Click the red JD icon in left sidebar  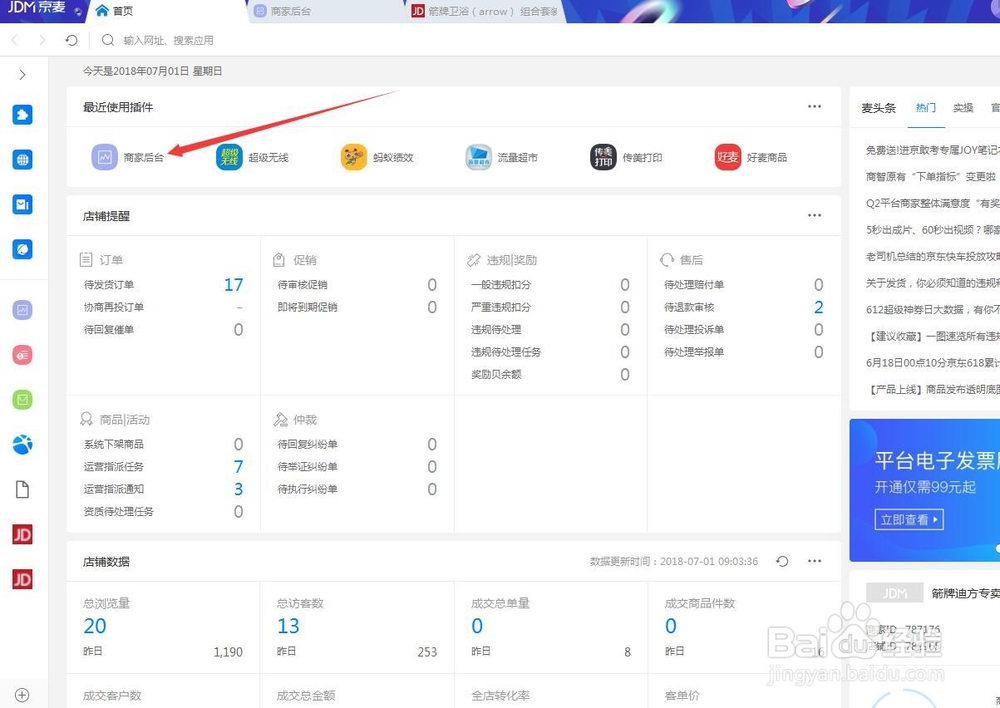(x=22, y=534)
